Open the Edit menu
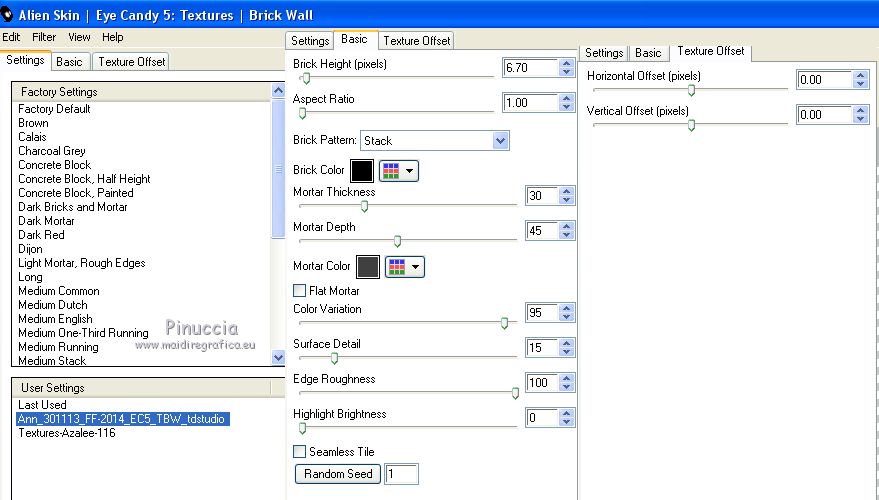Image resolution: width=879 pixels, height=500 pixels. click(11, 37)
